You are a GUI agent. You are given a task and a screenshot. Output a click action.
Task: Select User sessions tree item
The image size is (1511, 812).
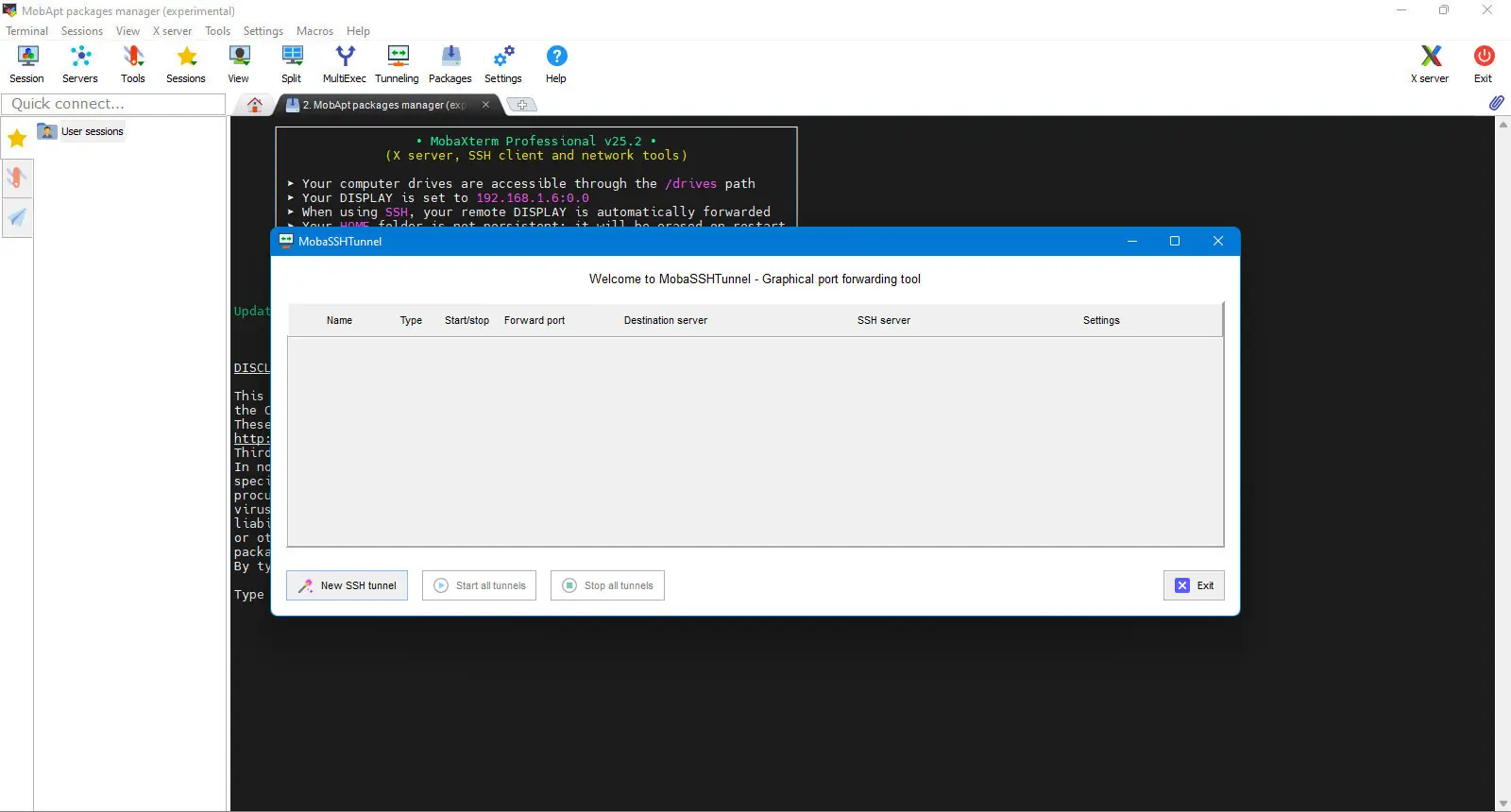tap(81, 131)
